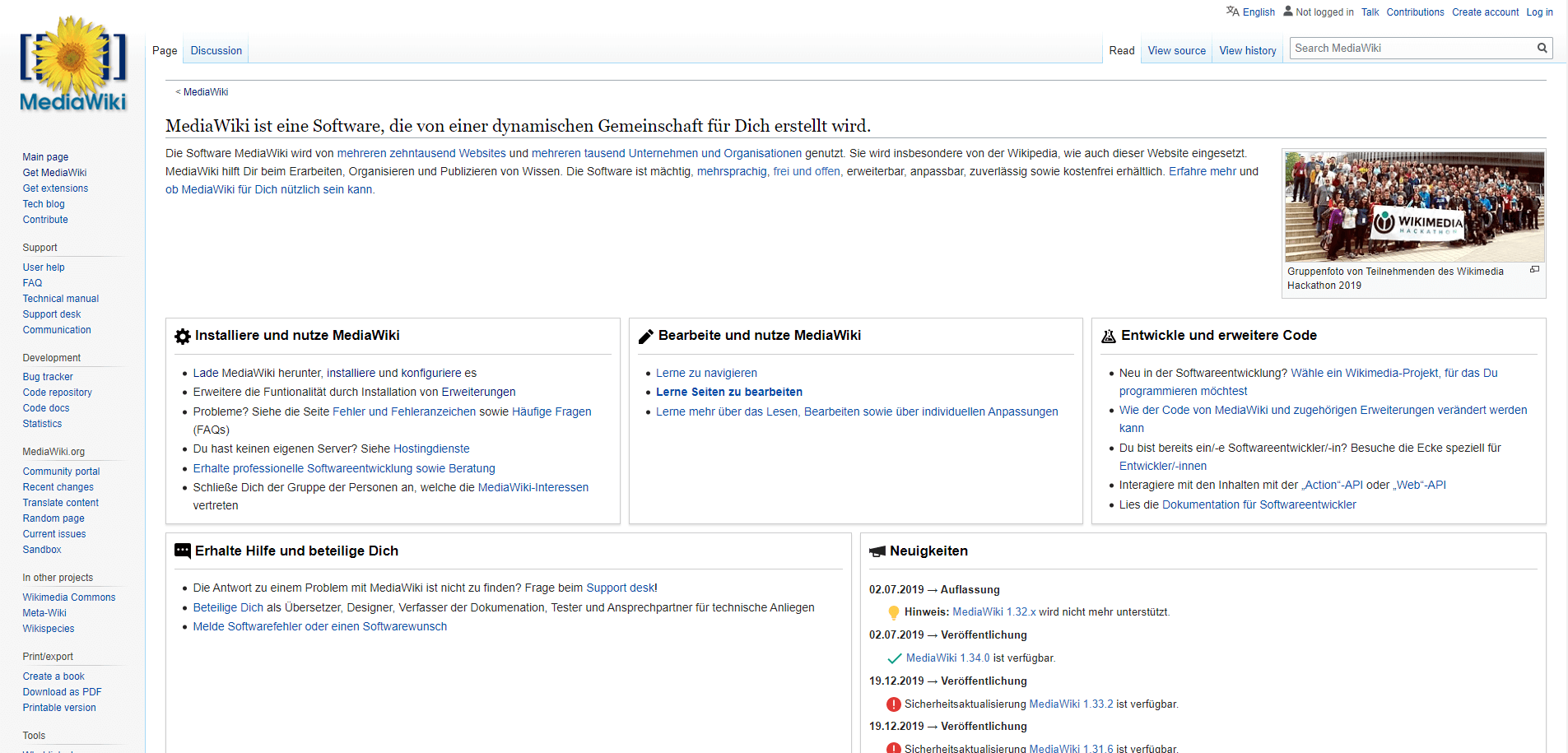Open the Sandbox sidebar link

tap(42, 550)
